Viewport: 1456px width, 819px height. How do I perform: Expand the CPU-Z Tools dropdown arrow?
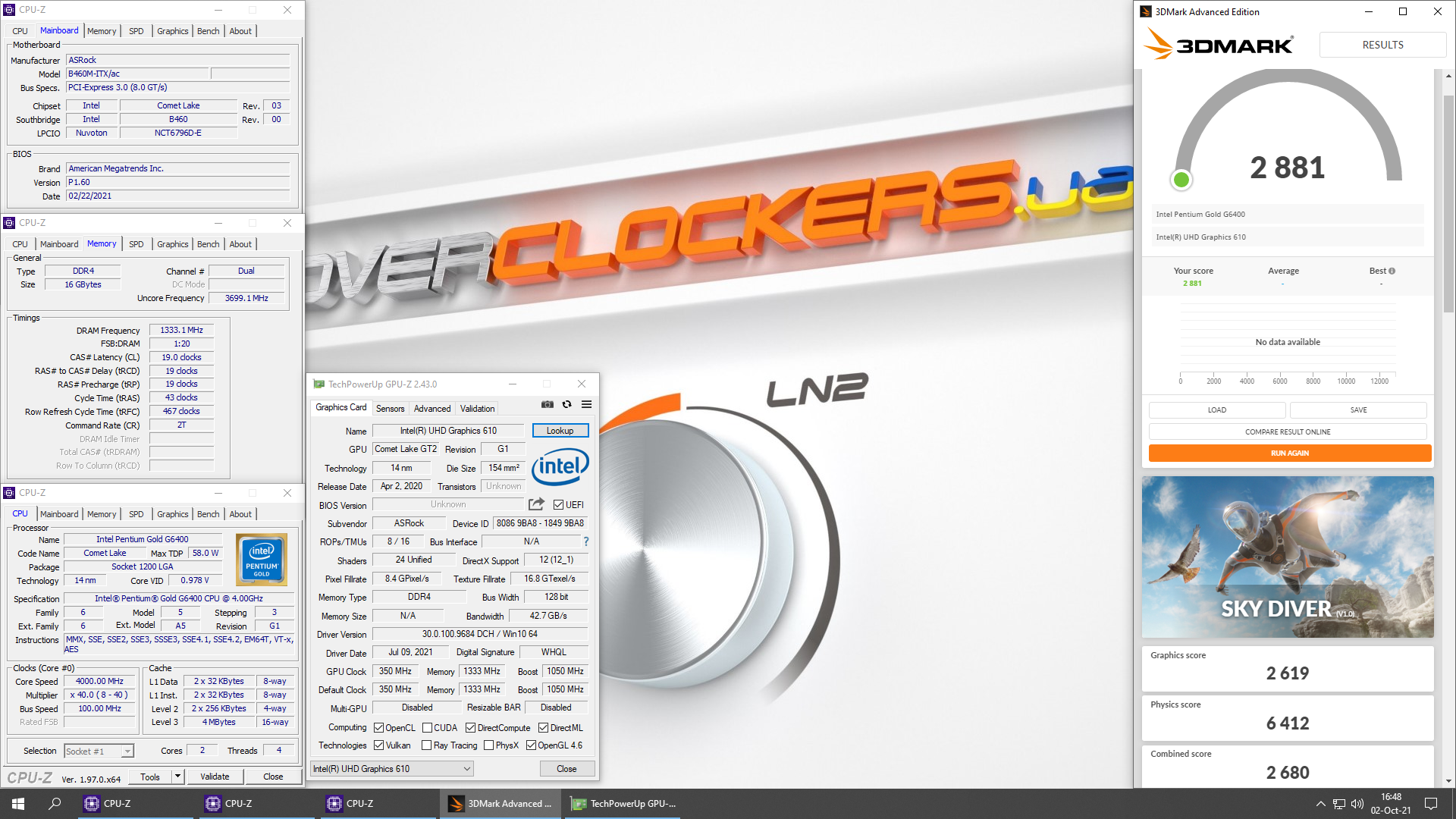tap(177, 776)
